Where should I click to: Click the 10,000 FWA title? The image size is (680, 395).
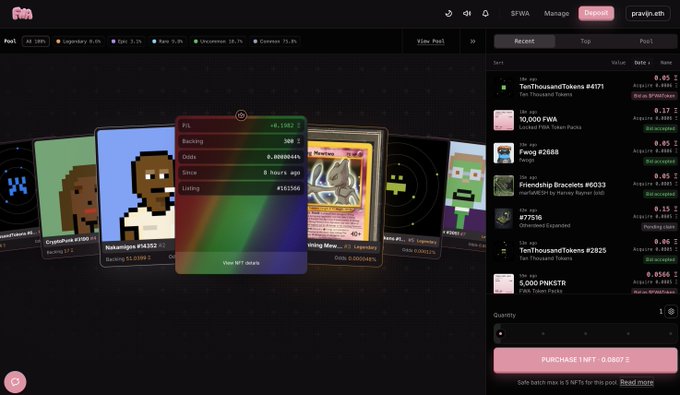[x=538, y=119]
